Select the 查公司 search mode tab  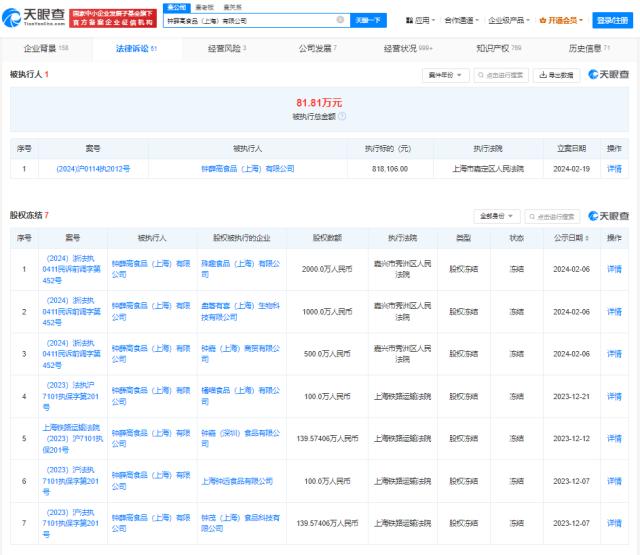click(177, 7)
